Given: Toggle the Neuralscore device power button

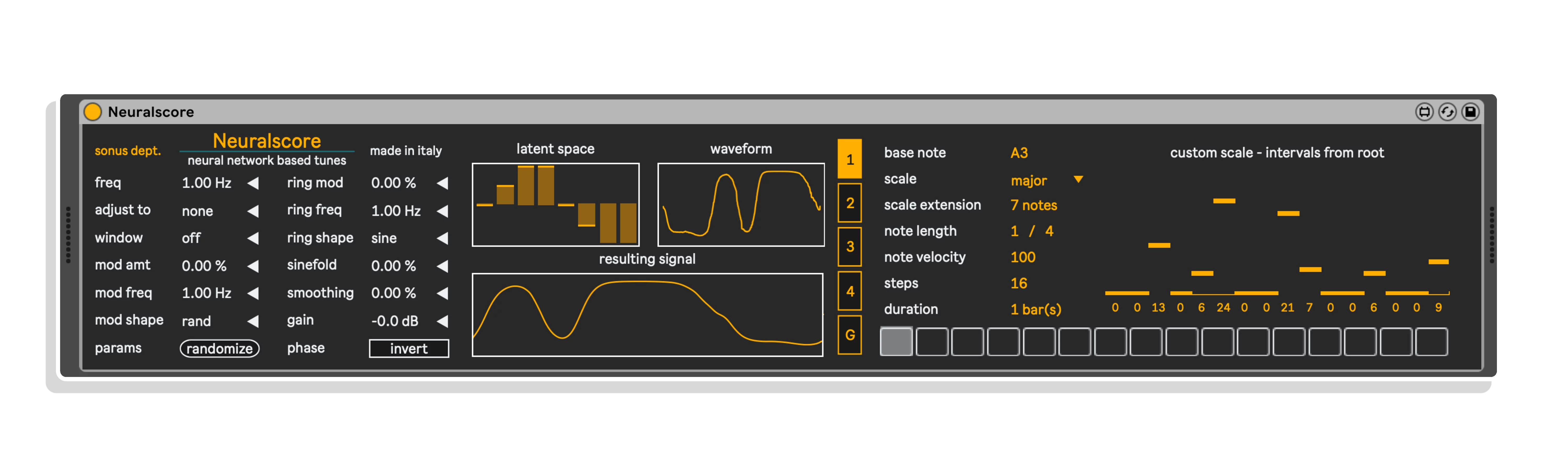Looking at the screenshot, I should (x=93, y=112).
